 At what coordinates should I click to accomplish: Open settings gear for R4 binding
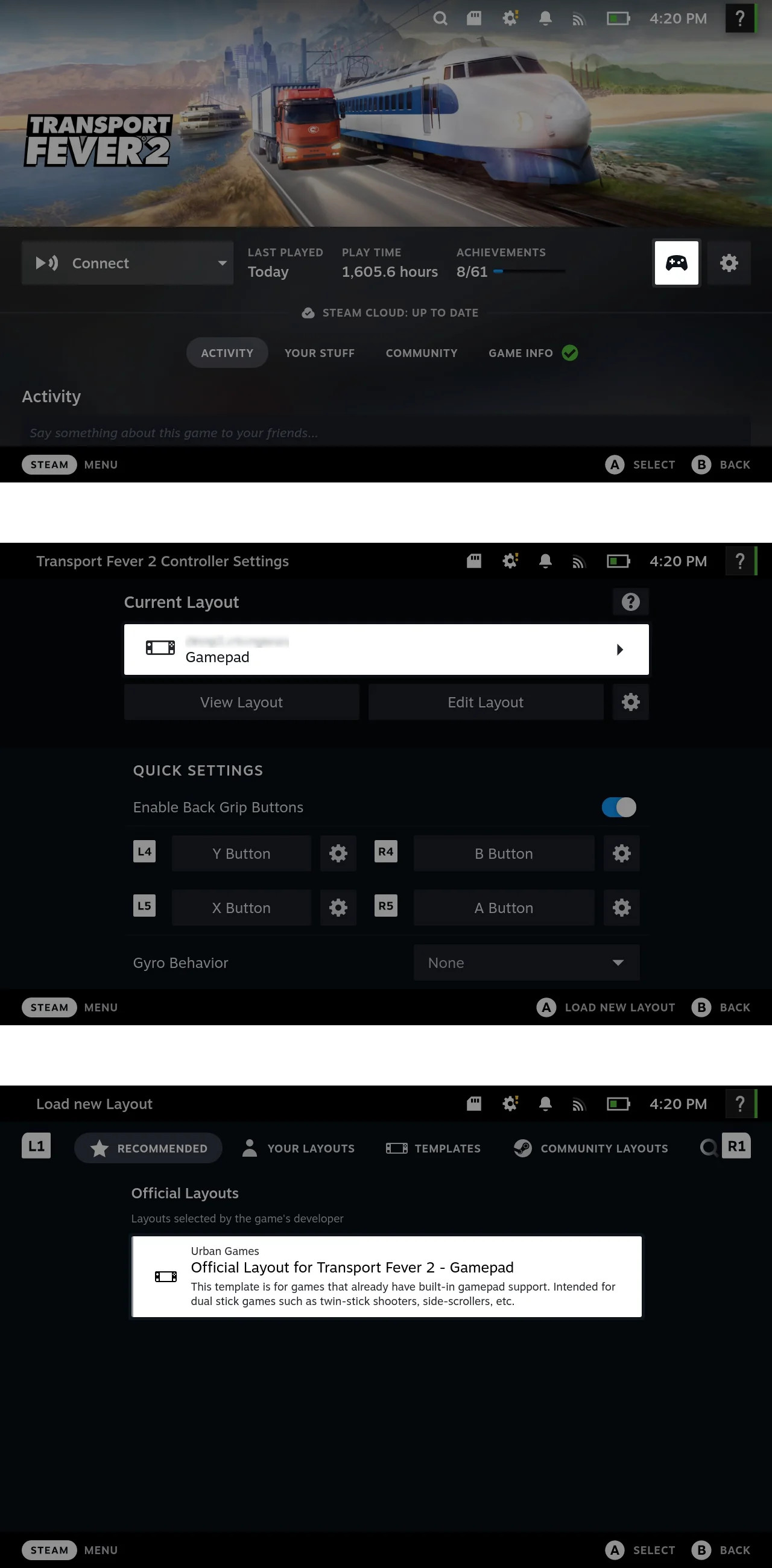[621, 853]
